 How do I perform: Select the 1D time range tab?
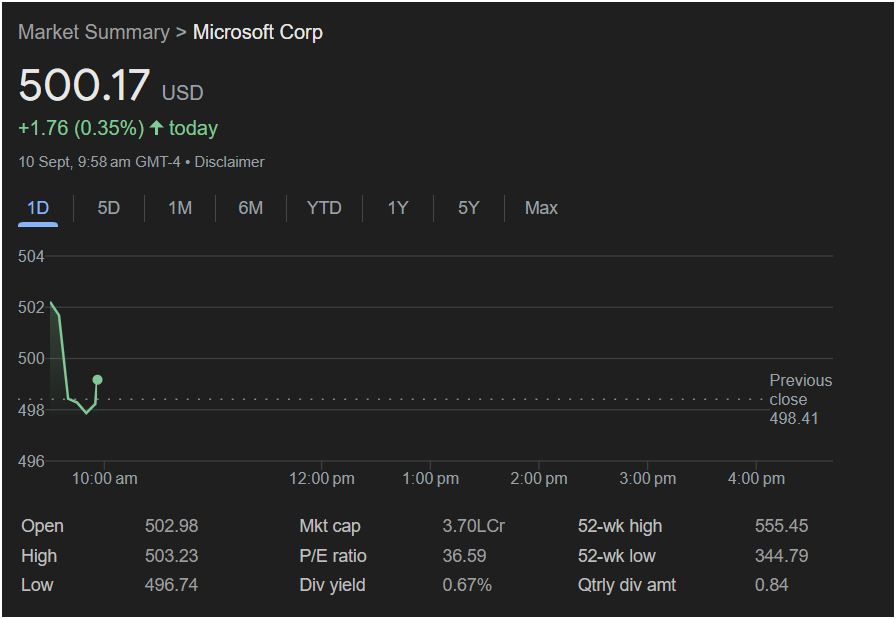pos(38,208)
